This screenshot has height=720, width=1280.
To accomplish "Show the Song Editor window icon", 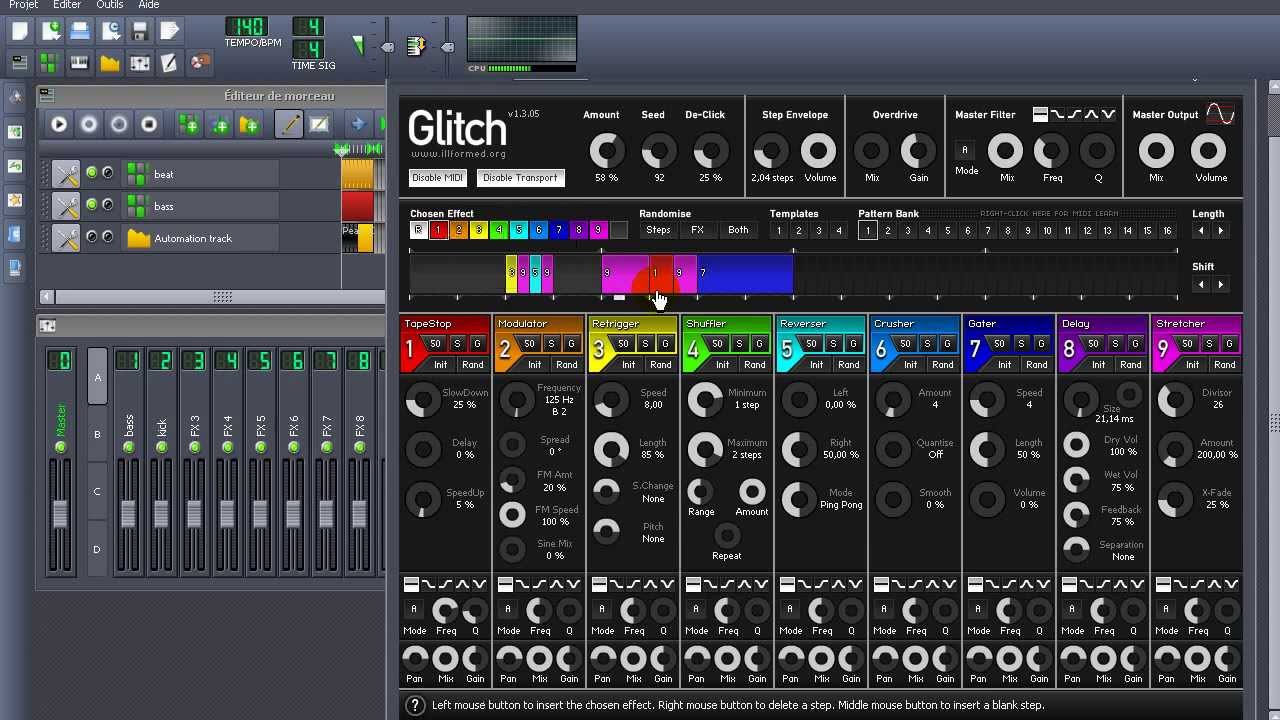I will click(x=20, y=63).
